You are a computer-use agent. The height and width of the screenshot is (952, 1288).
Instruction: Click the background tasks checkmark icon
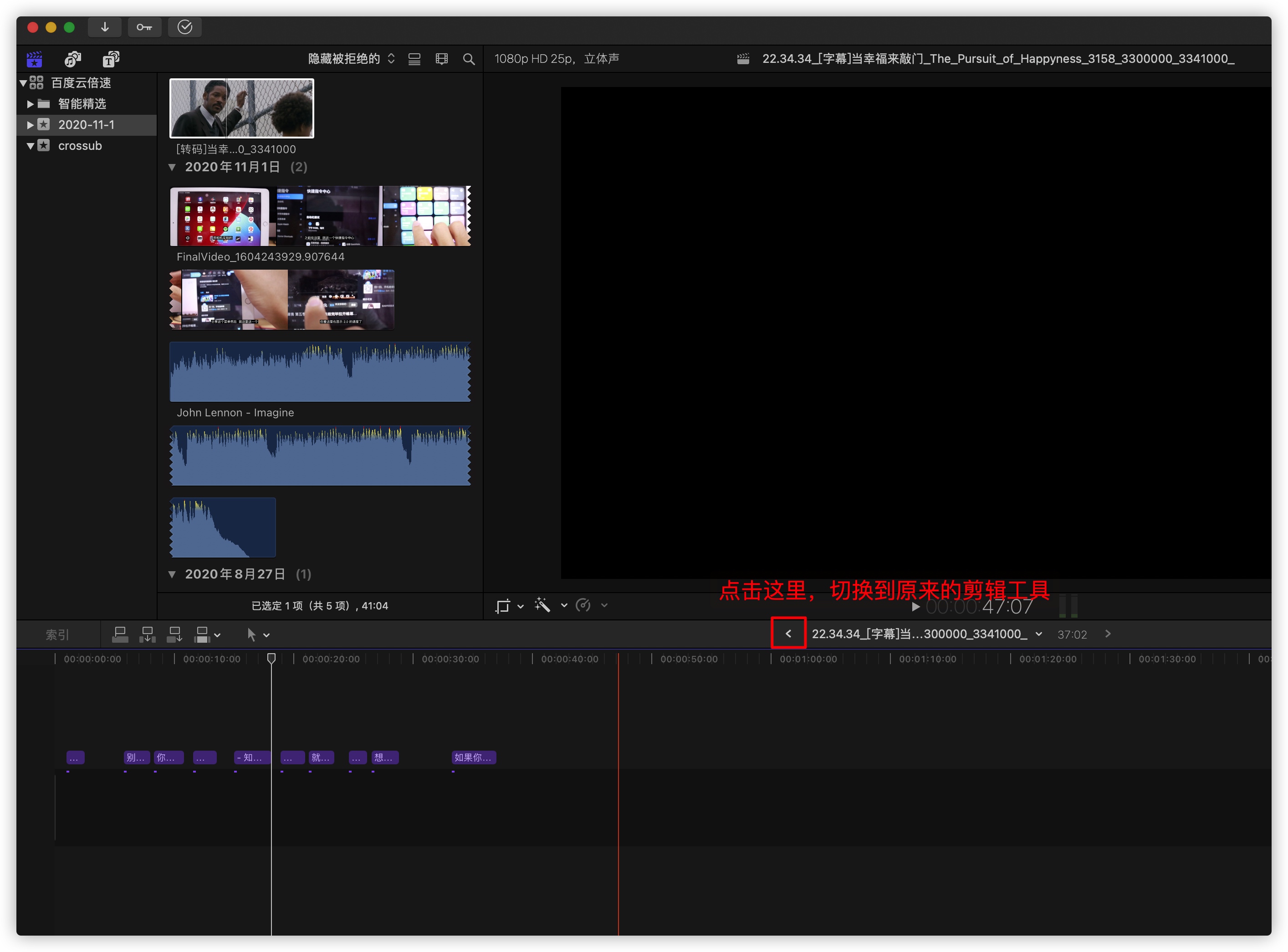point(184,27)
